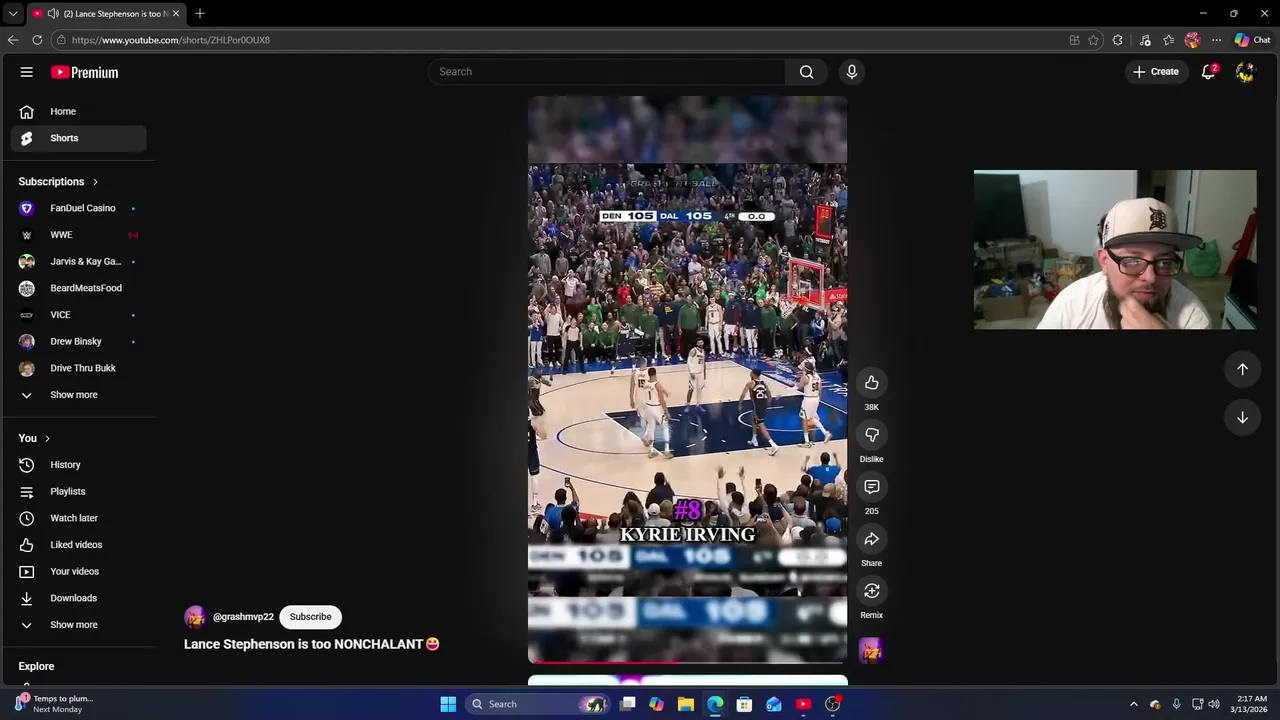Open the Lance Stephenson Short title

[x=311, y=644]
